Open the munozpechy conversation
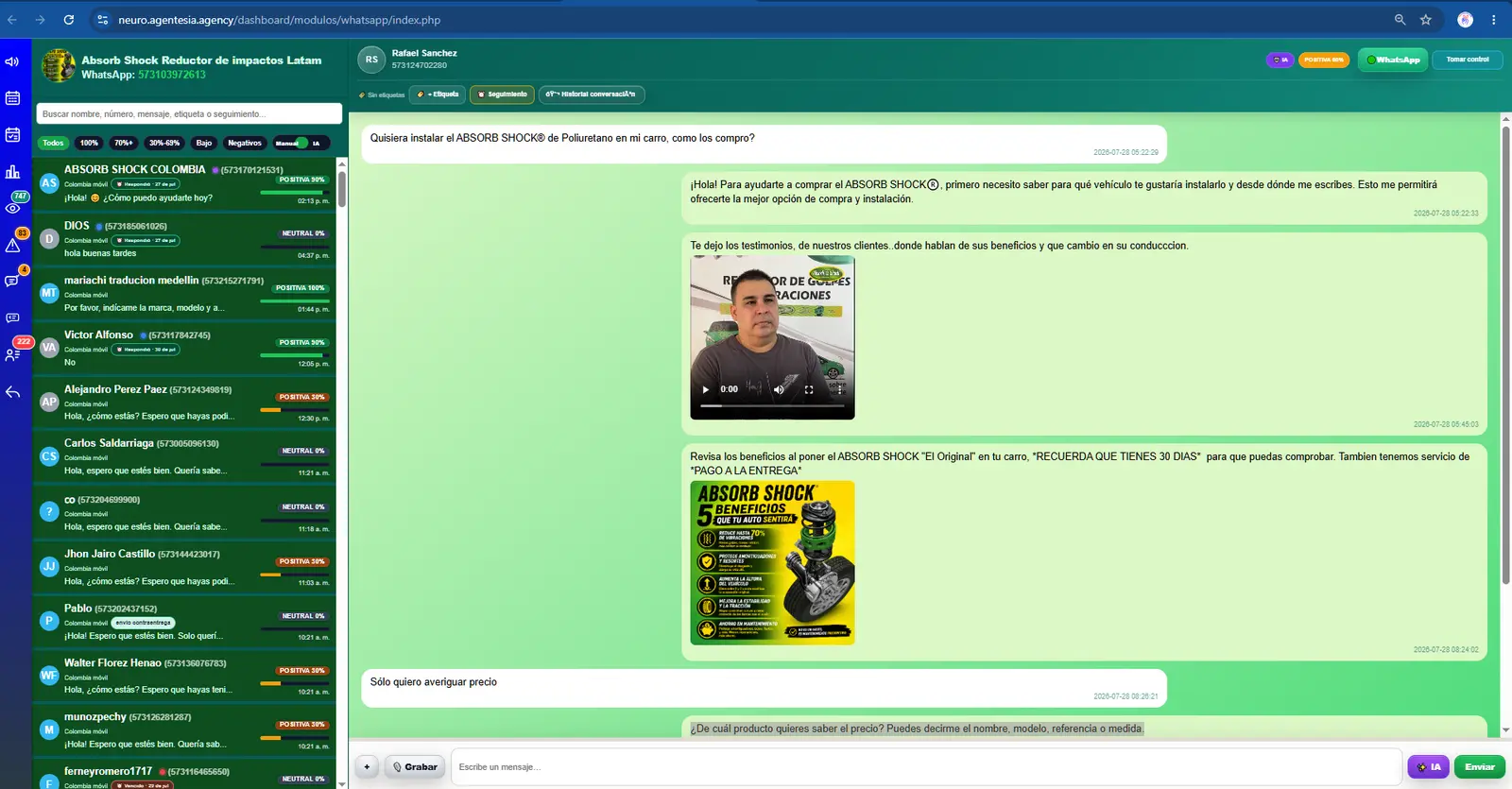 184,730
